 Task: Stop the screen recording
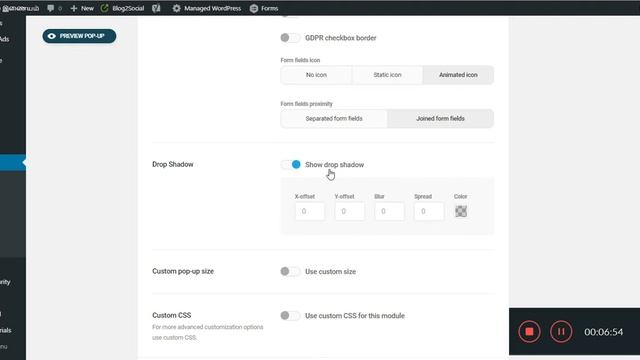tap(529, 332)
